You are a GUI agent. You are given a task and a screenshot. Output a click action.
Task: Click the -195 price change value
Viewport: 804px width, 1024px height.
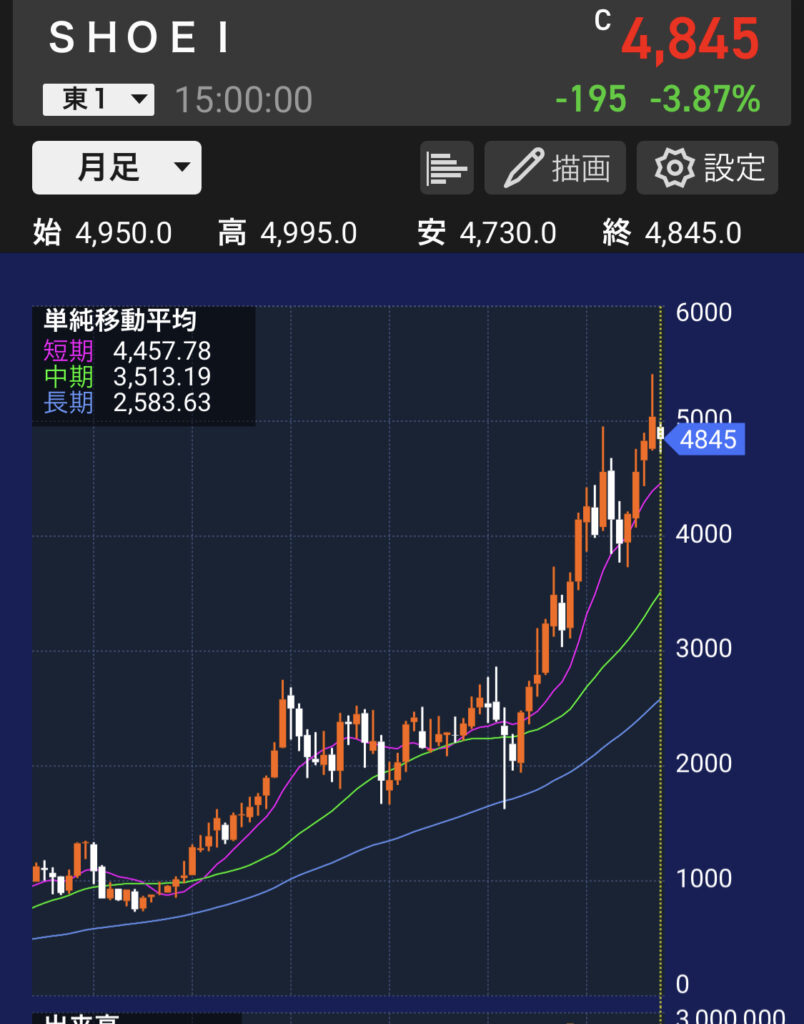[590, 99]
